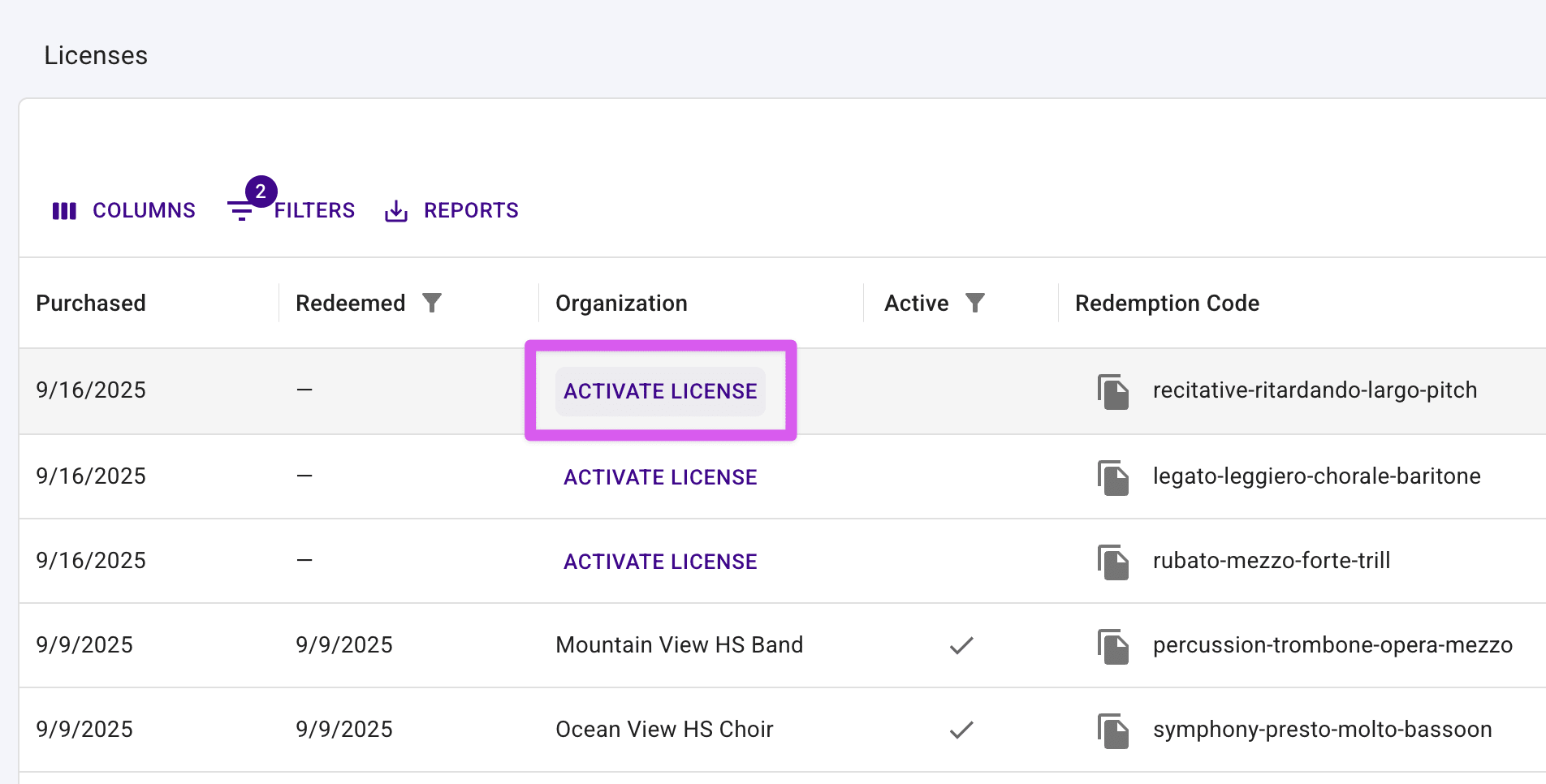
Task: Copy the legato-leggiero-chorale-baritone code icon
Action: click(1113, 478)
